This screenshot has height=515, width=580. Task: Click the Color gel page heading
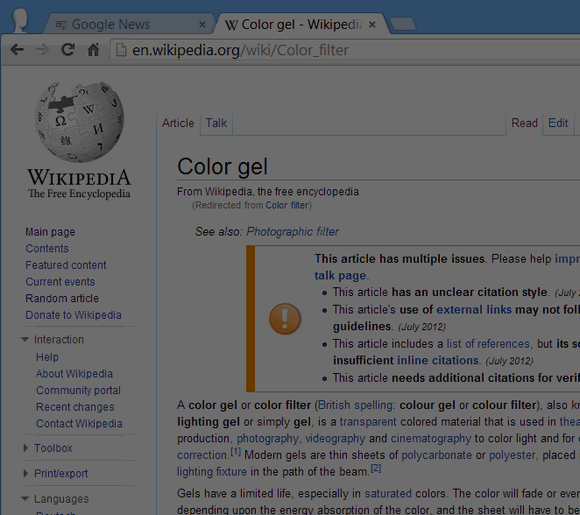(x=222, y=166)
